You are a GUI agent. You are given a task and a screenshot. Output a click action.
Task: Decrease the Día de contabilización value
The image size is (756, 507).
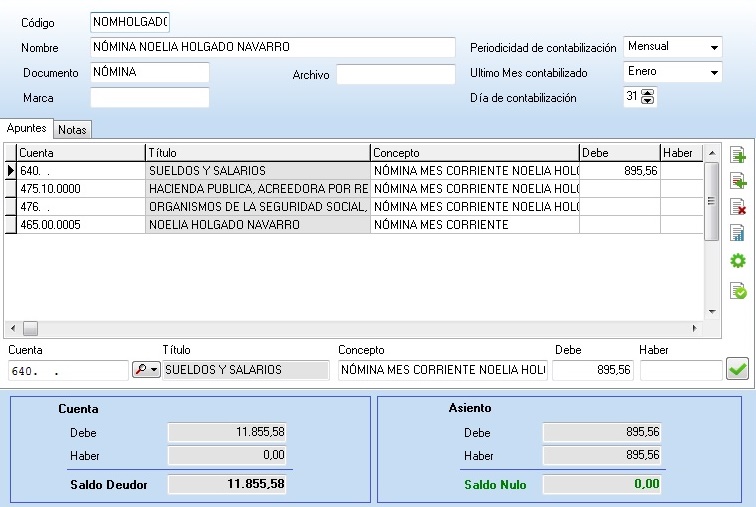(x=648, y=100)
